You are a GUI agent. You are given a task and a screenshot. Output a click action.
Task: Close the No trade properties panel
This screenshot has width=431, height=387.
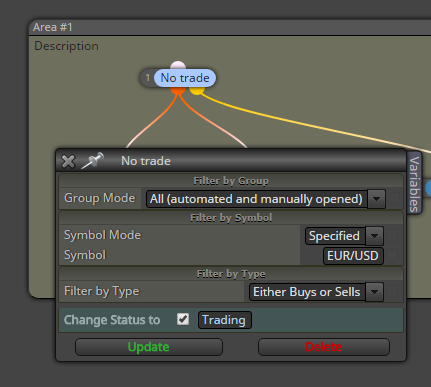68,162
